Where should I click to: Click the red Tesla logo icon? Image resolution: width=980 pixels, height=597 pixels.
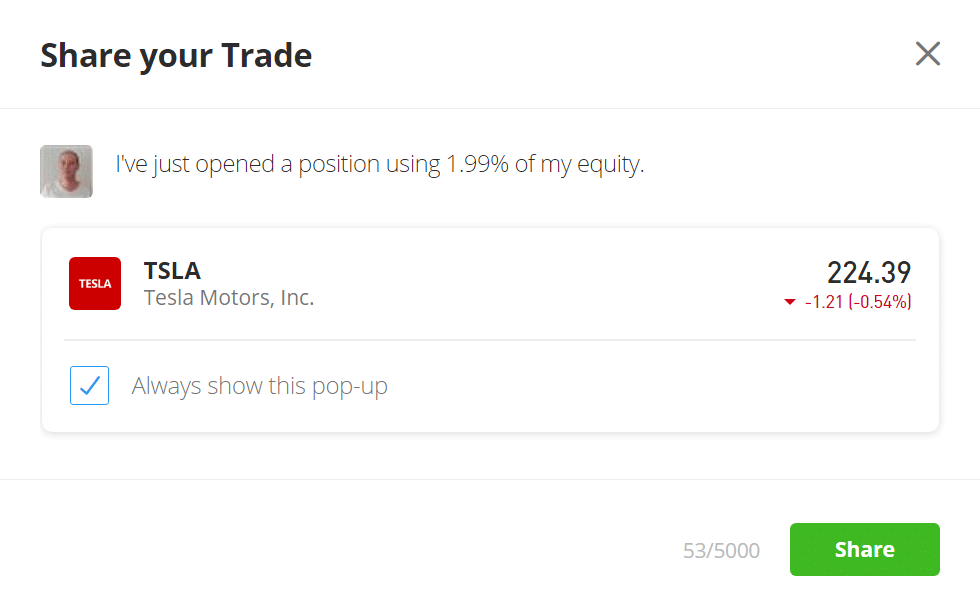[95, 283]
